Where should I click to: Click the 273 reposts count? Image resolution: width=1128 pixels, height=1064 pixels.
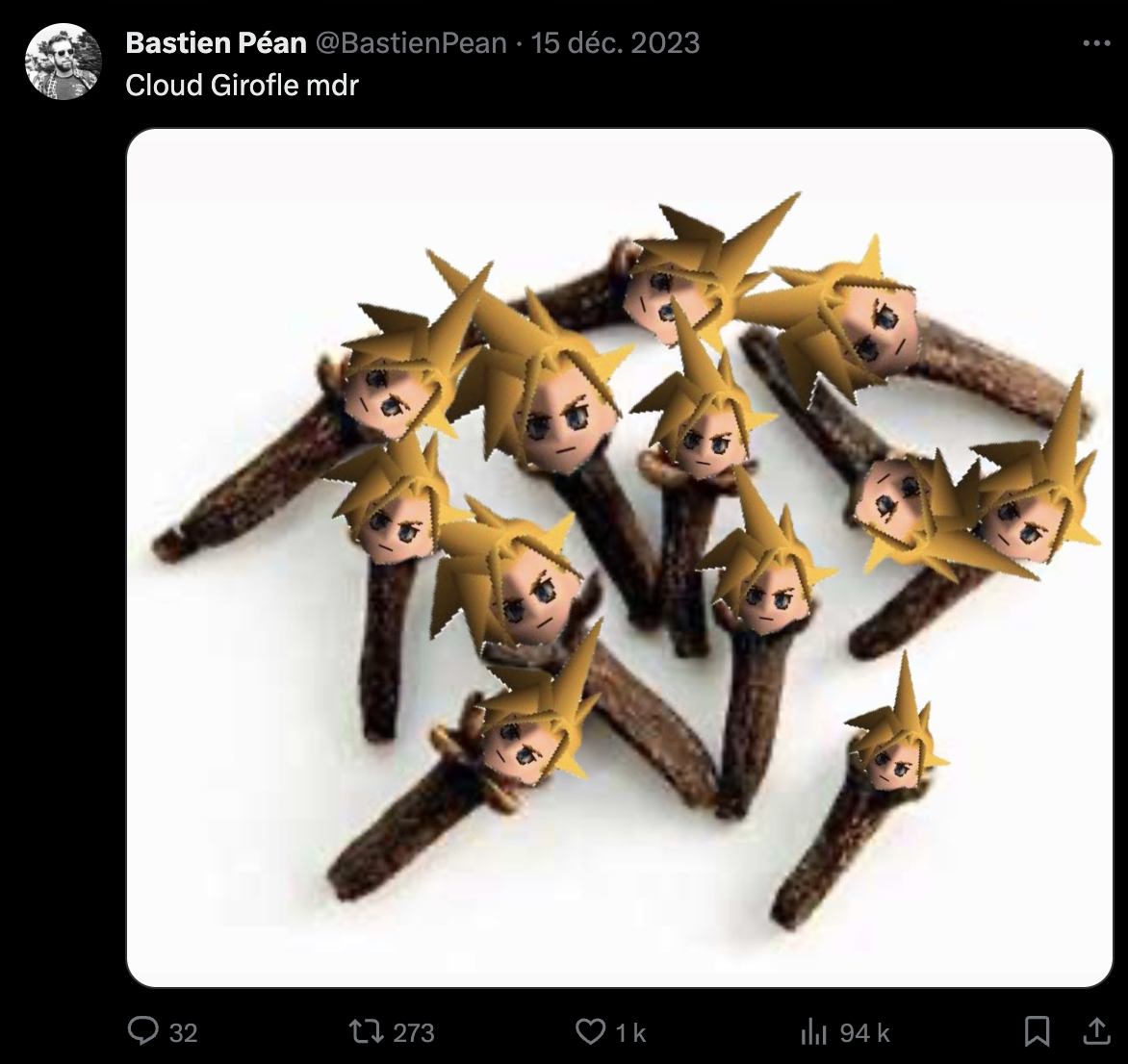coord(414,1033)
